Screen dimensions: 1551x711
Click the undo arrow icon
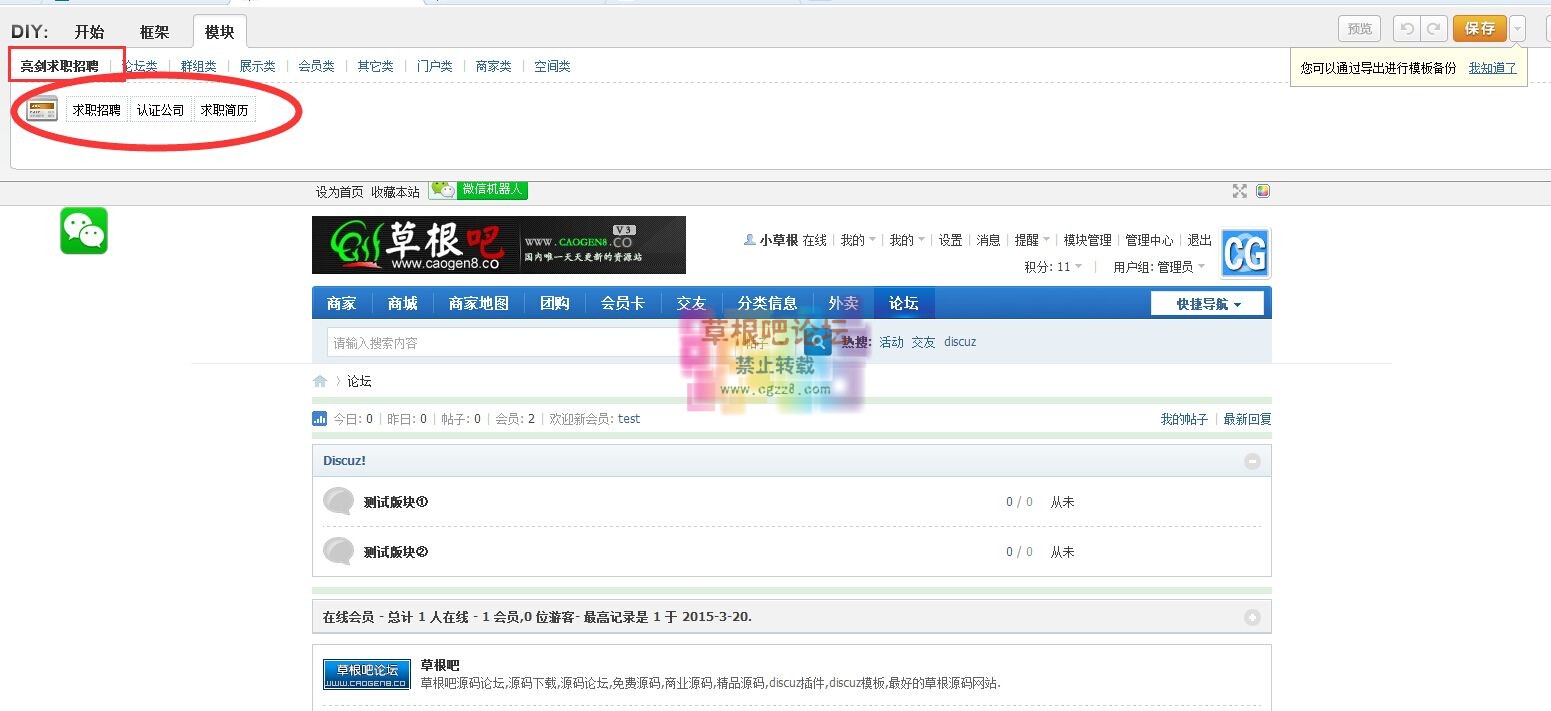(1407, 29)
